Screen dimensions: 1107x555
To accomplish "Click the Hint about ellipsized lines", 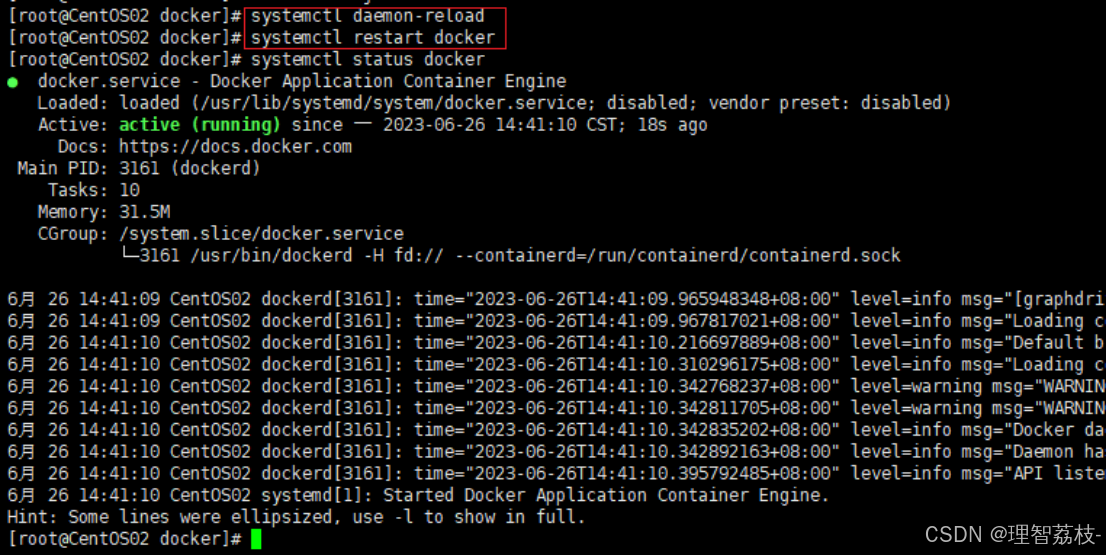I will 297,517.
